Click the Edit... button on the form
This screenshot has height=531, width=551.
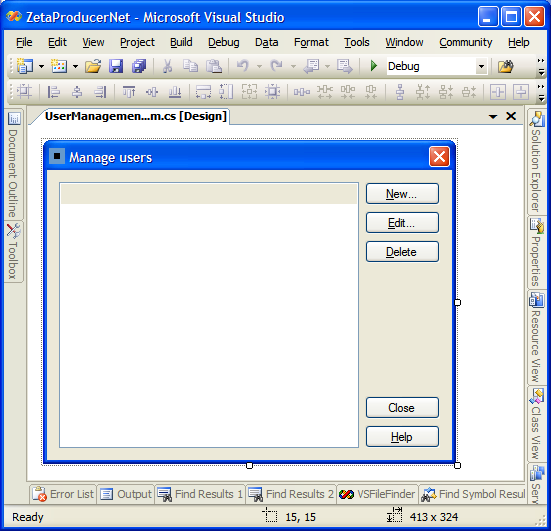[x=402, y=222]
